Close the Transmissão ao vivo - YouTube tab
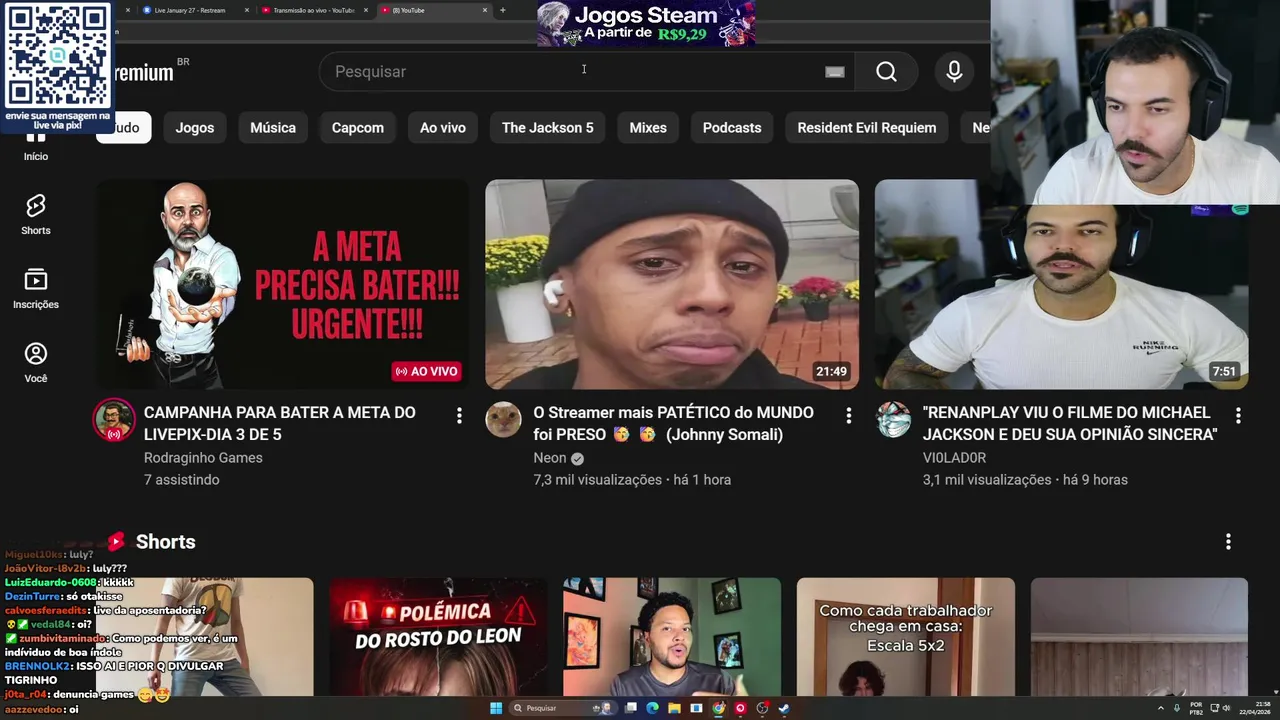The height and width of the screenshot is (720, 1280). click(x=366, y=10)
